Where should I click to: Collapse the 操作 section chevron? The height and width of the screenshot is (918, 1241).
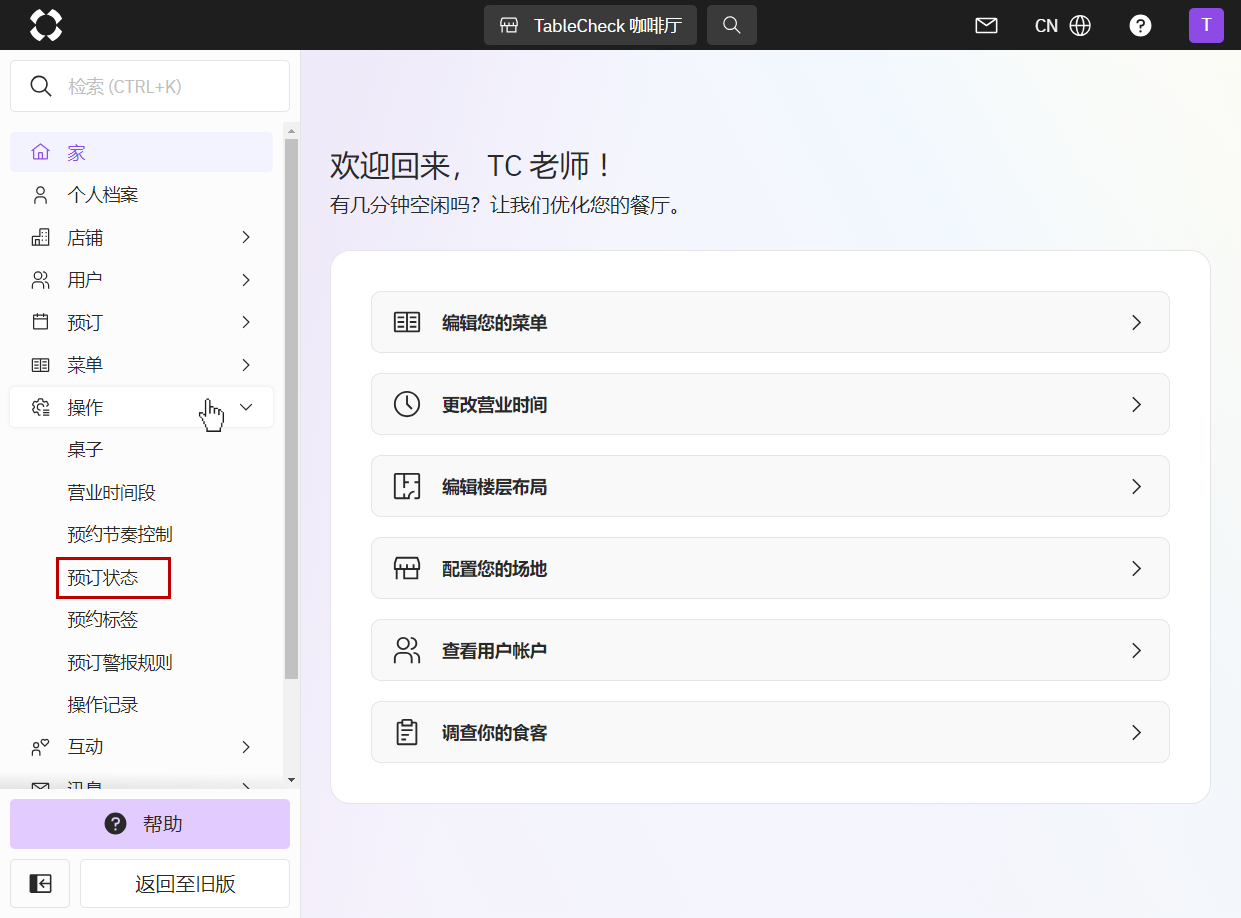(x=246, y=407)
